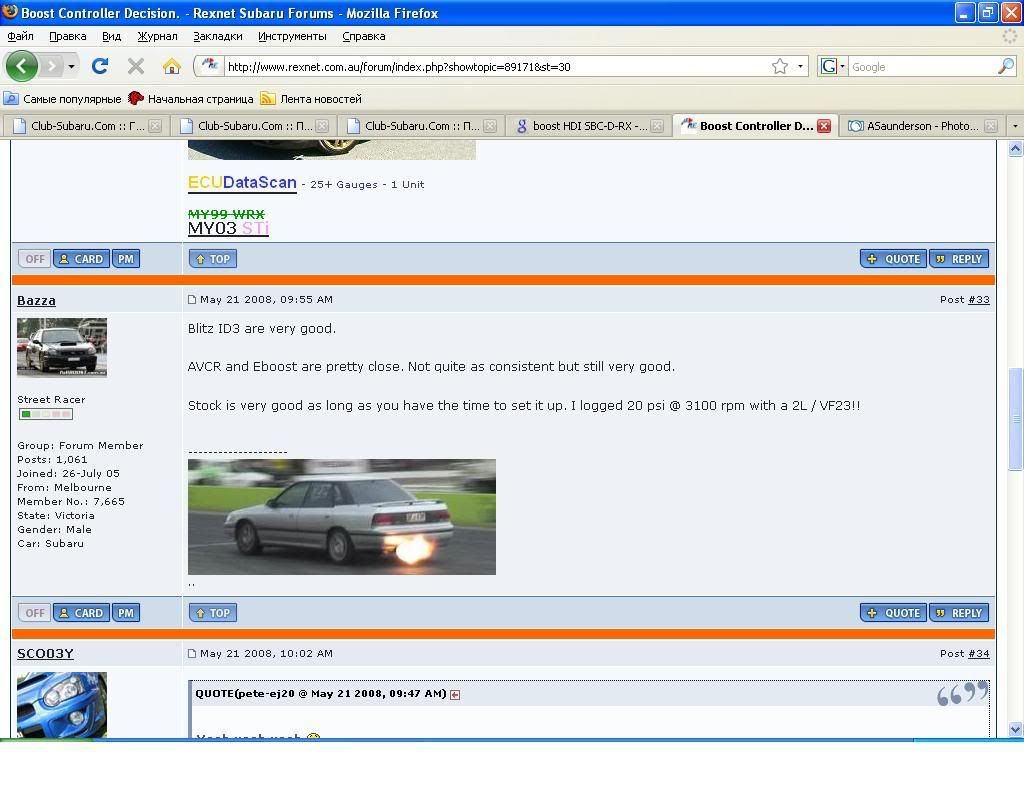This screenshot has width=1024, height=794.
Task: Click QUOTE button above Bazza's post
Action: [x=893, y=259]
